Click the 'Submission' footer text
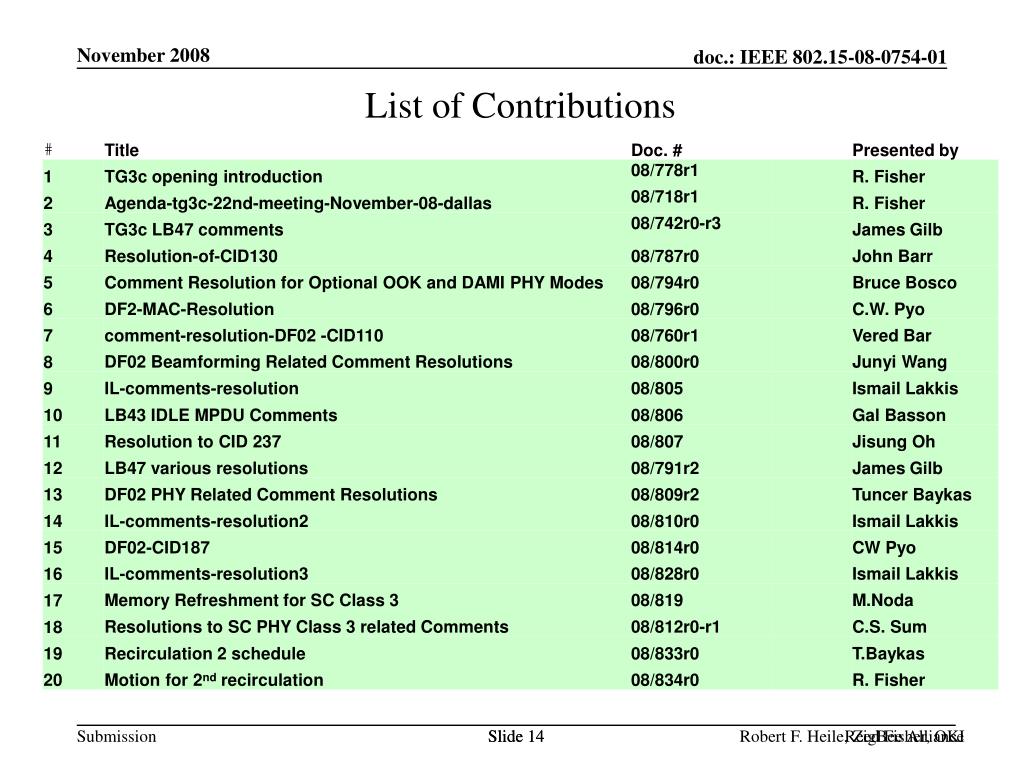Image resolution: width=1024 pixels, height=768 pixels. pyautogui.click(x=116, y=737)
